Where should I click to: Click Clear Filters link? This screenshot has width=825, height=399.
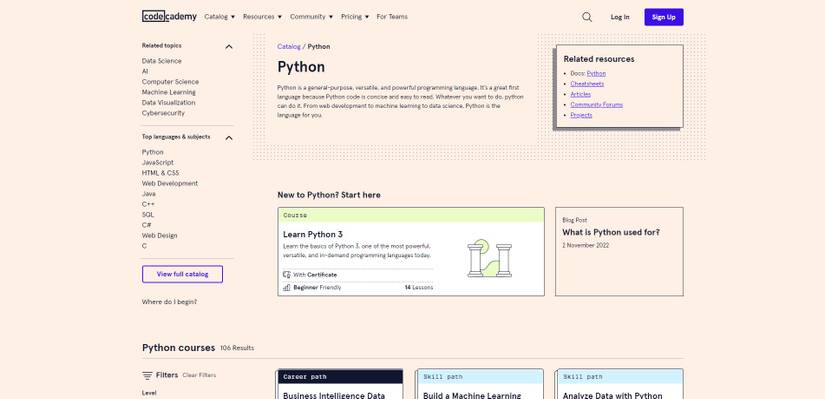click(x=199, y=375)
